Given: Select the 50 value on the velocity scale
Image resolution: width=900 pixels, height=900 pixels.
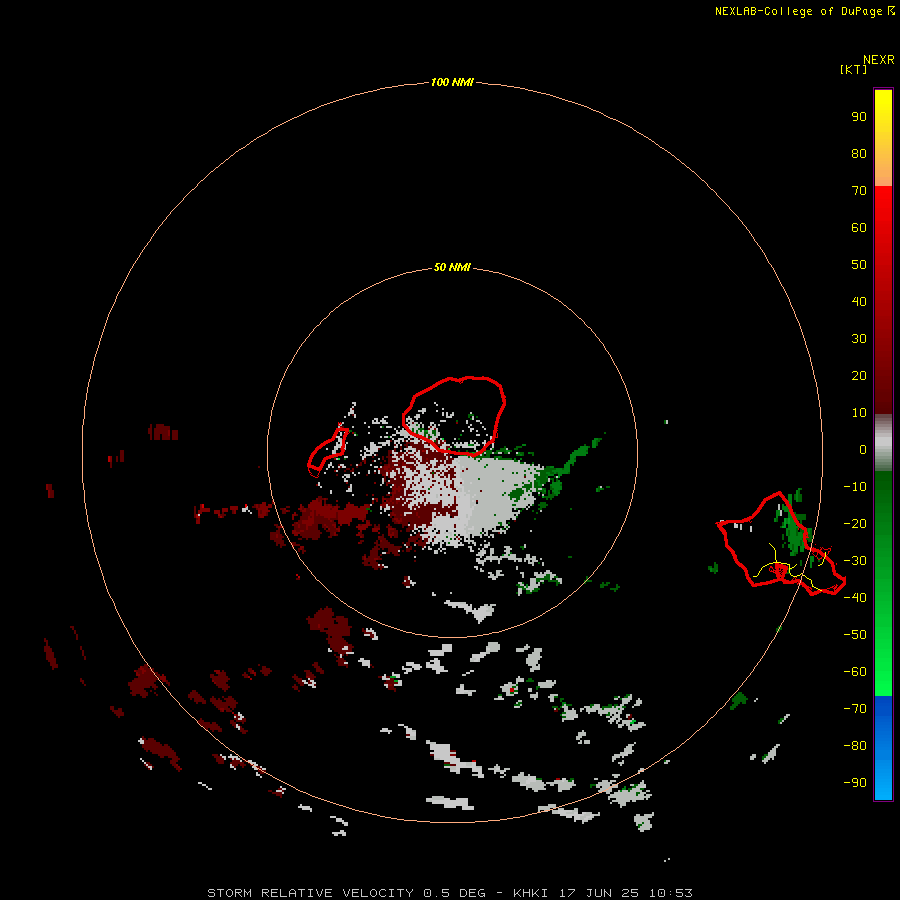Looking at the screenshot, I should (x=859, y=265).
